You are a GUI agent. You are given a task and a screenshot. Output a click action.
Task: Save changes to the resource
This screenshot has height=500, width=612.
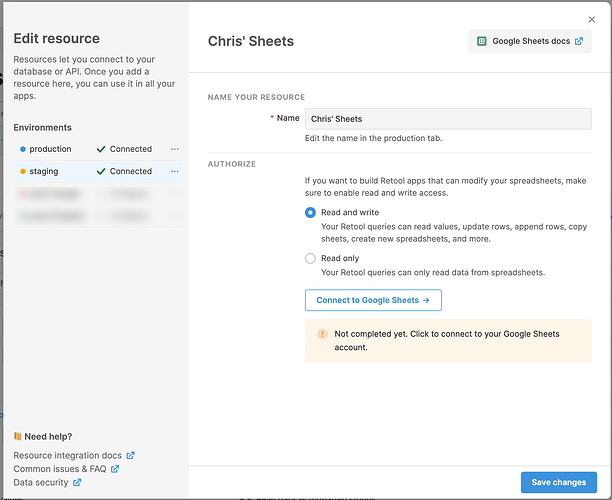point(559,482)
